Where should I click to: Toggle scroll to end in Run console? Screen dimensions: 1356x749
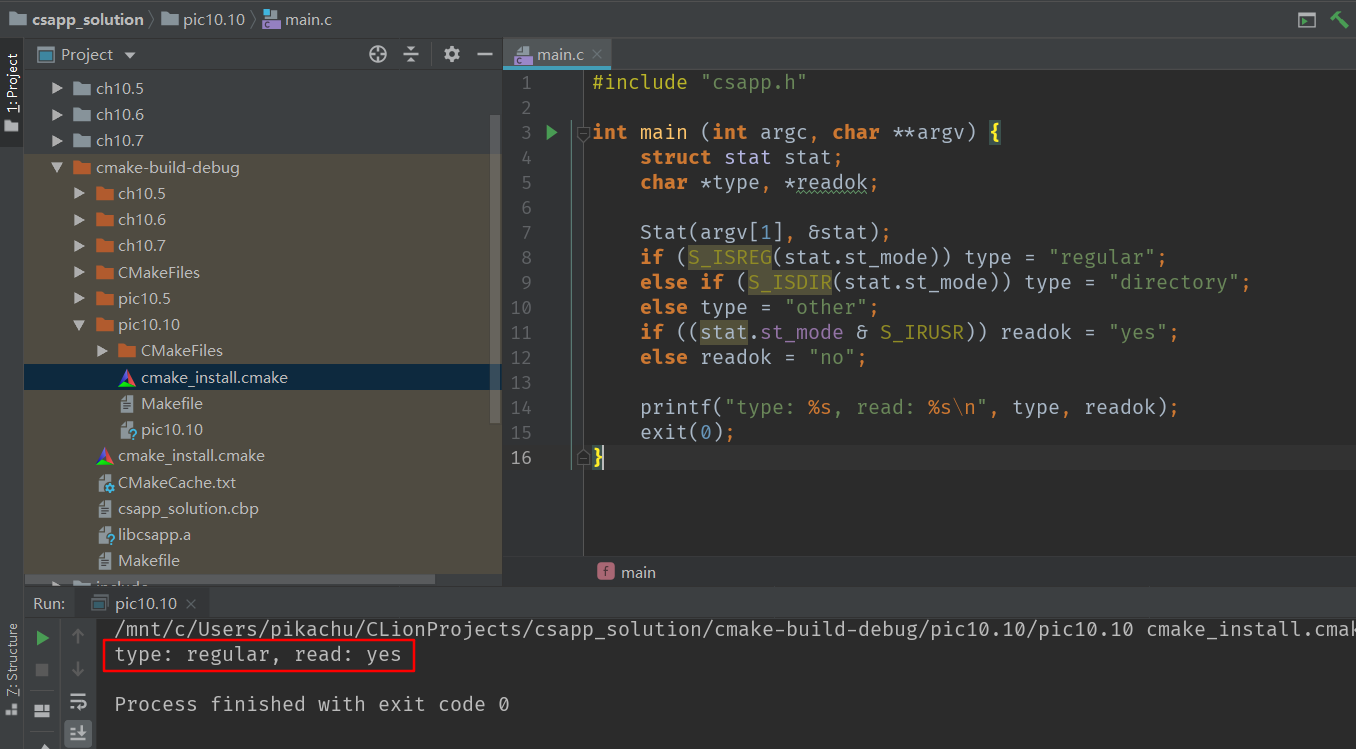(x=78, y=733)
